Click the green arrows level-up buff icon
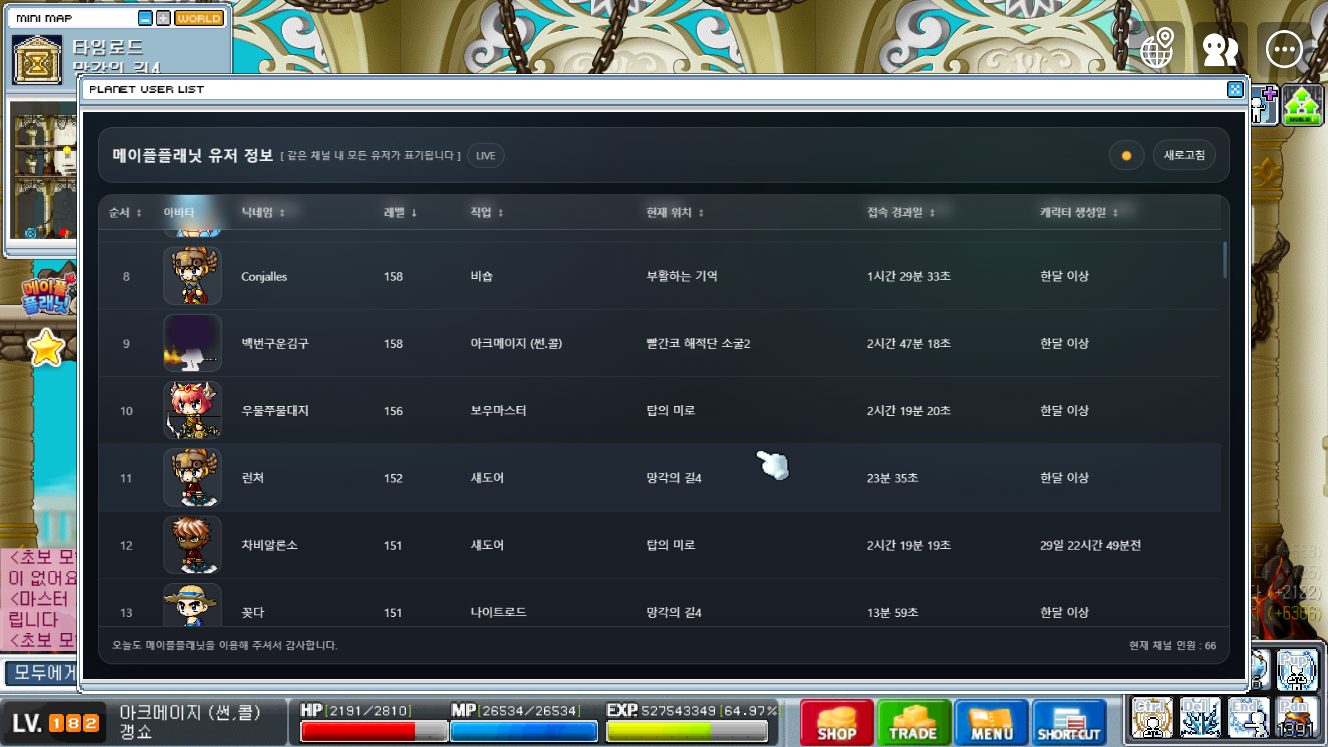 coord(1304,105)
